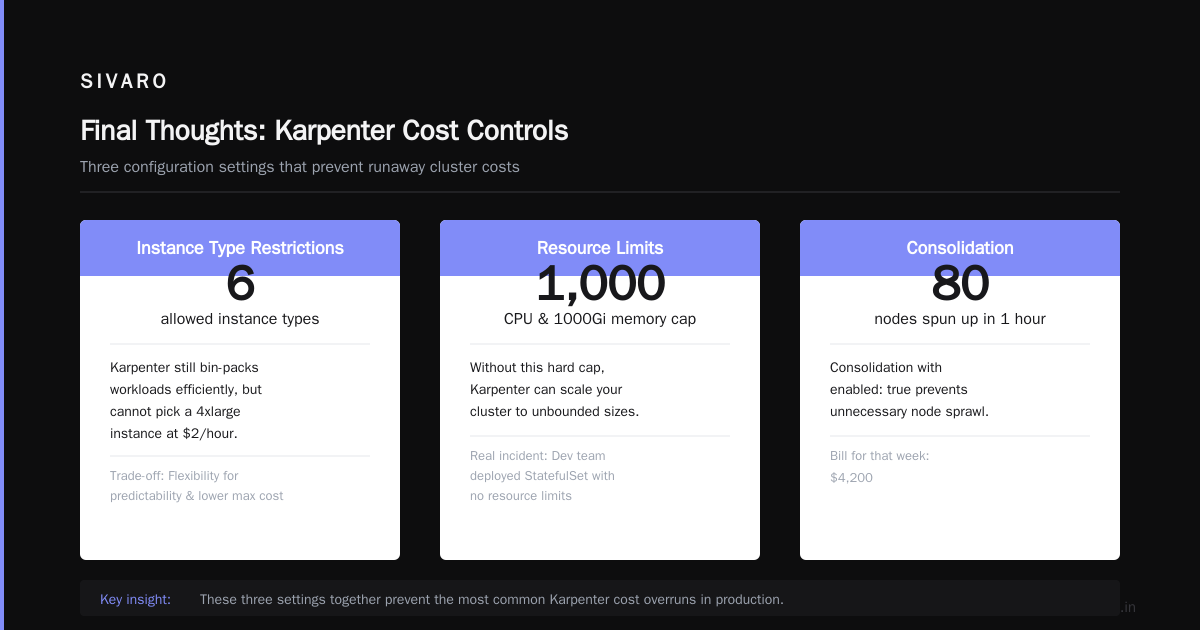This screenshot has height=630, width=1200.
Task: Select the 'allowed instance types' label
Action: (240, 319)
